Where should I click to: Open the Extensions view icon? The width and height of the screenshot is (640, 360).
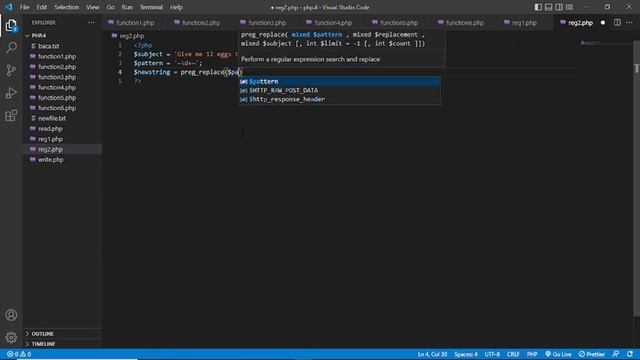(11, 116)
